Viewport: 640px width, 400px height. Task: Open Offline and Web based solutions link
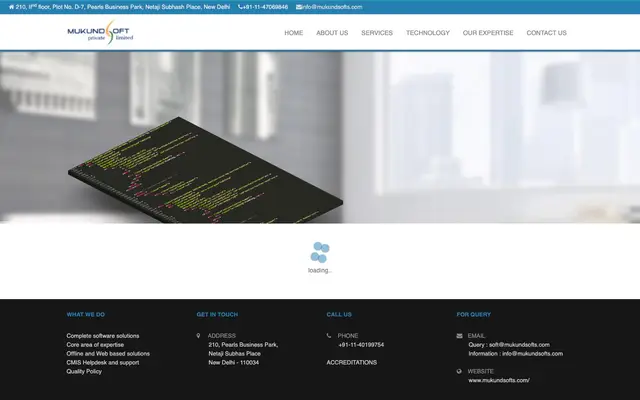click(x=108, y=353)
